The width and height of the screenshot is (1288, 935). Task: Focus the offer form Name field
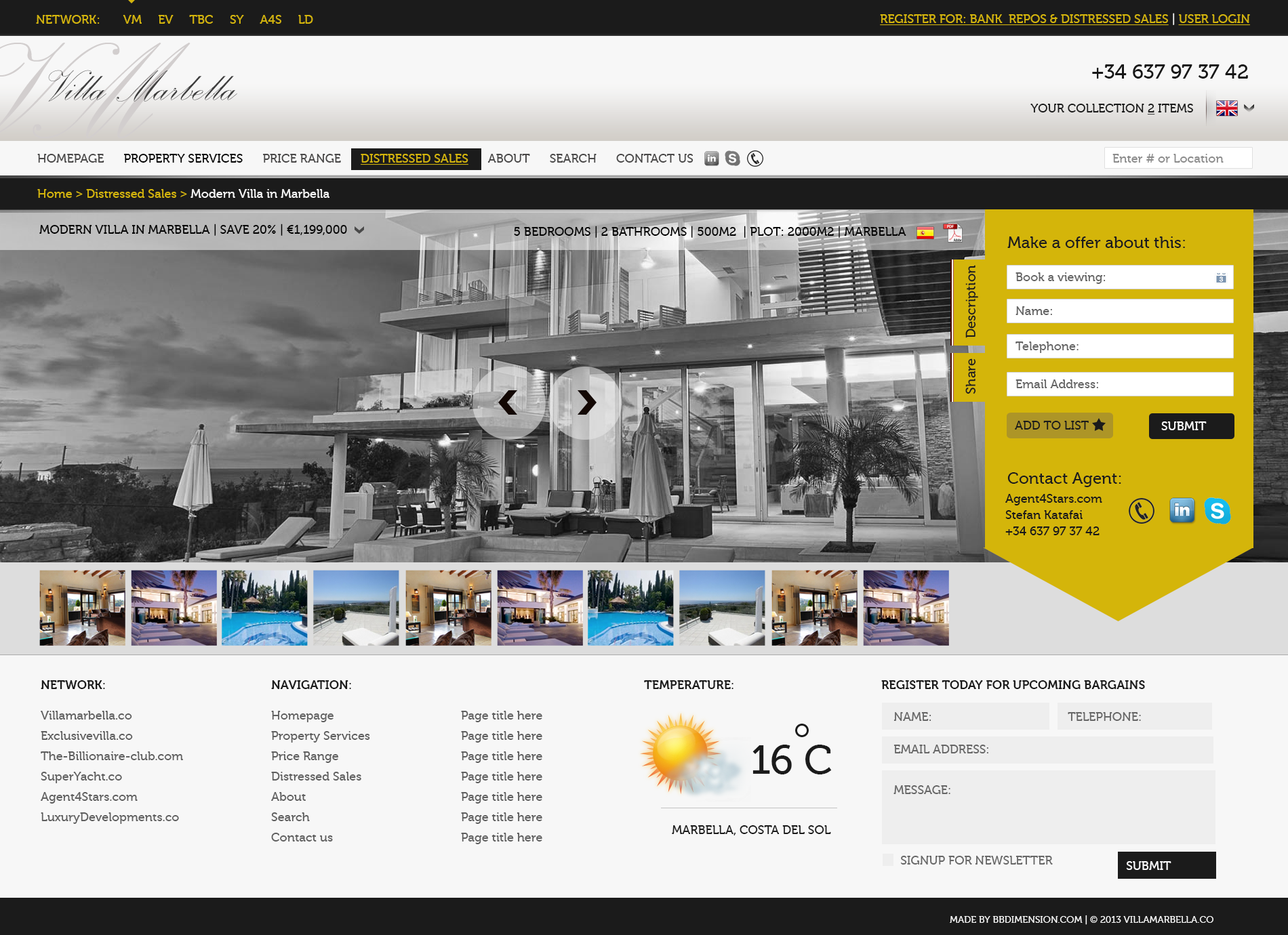coord(1120,311)
